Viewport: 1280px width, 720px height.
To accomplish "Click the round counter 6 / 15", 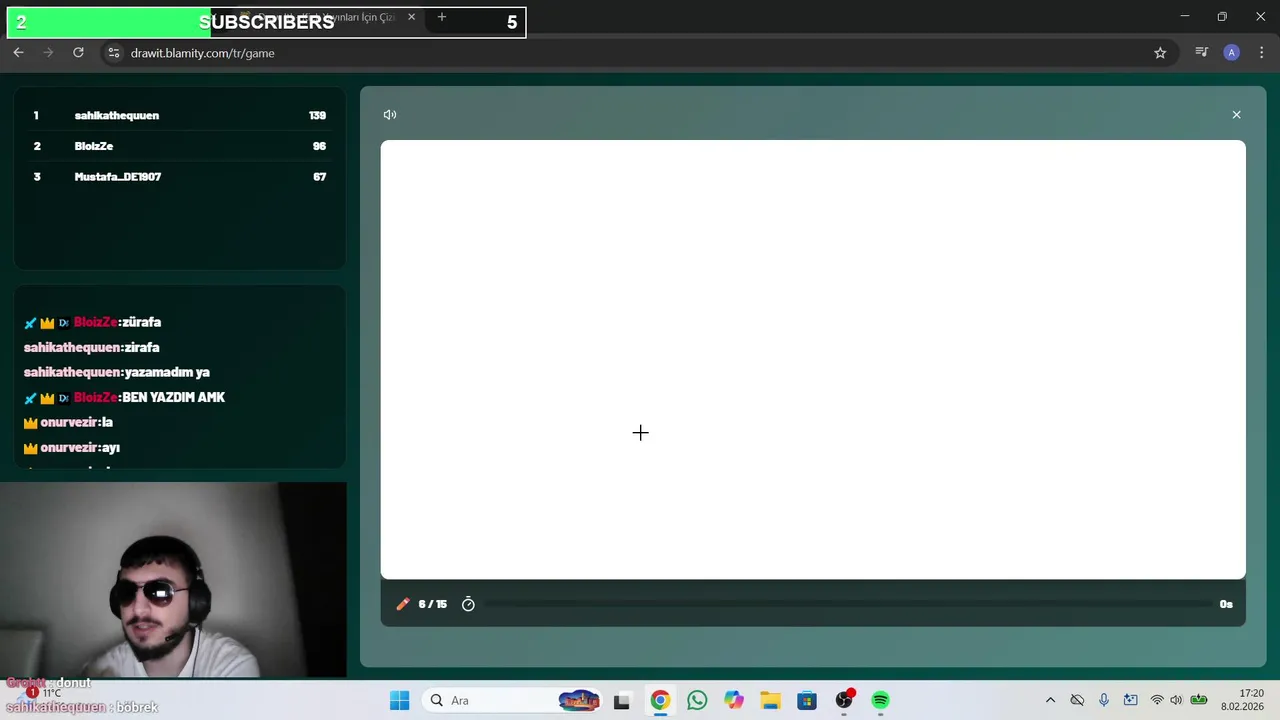I will tap(432, 604).
